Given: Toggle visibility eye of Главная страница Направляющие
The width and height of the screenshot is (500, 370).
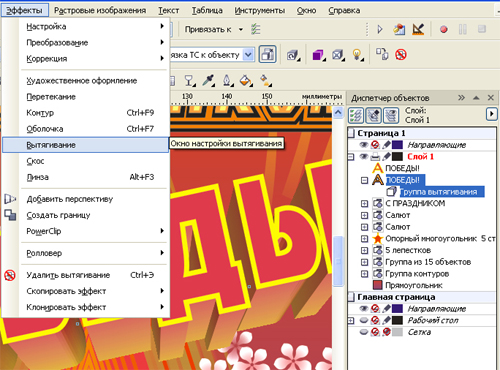Looking at the screenshot, I should (364, 309).
